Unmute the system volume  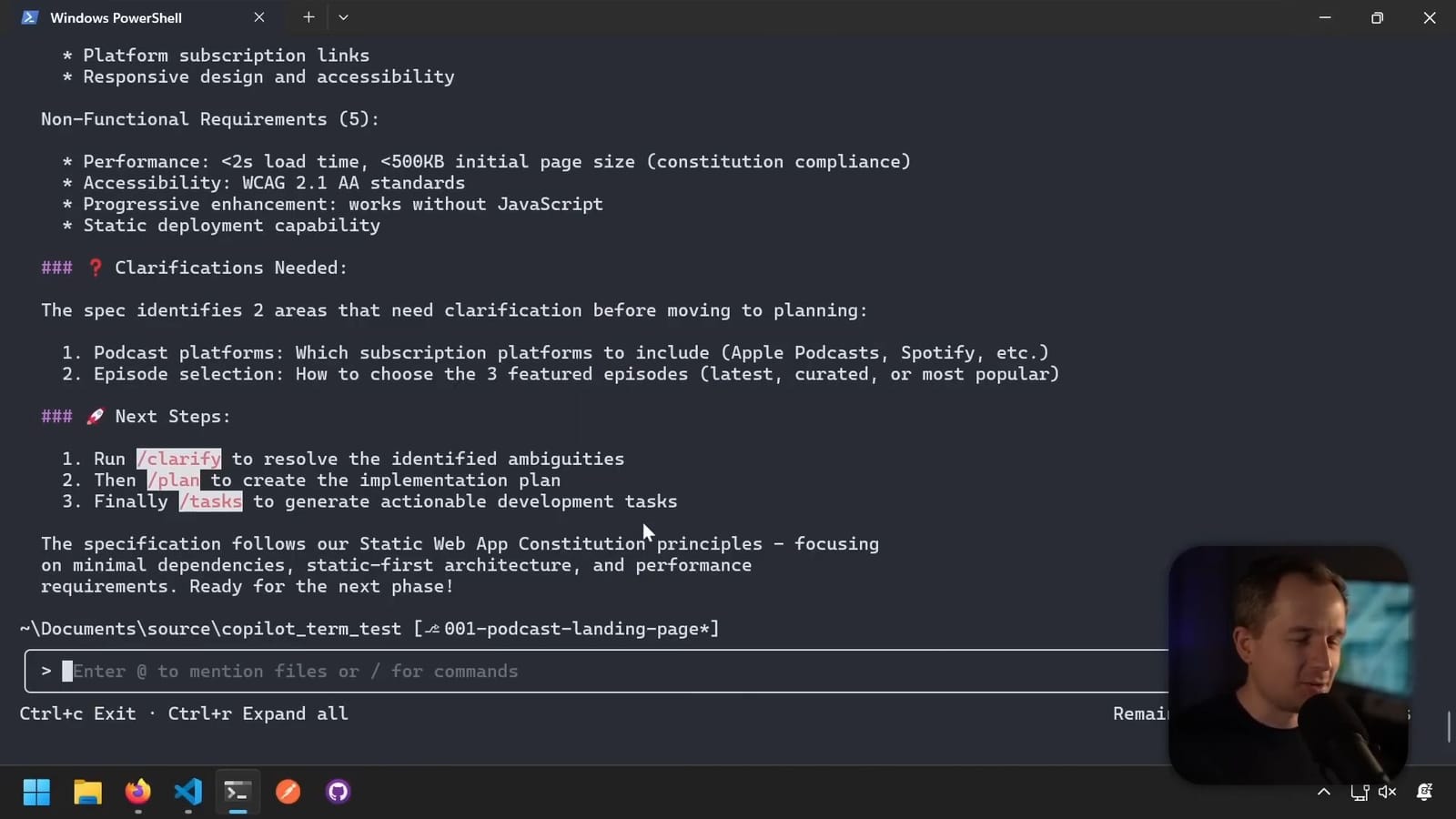1386,792
